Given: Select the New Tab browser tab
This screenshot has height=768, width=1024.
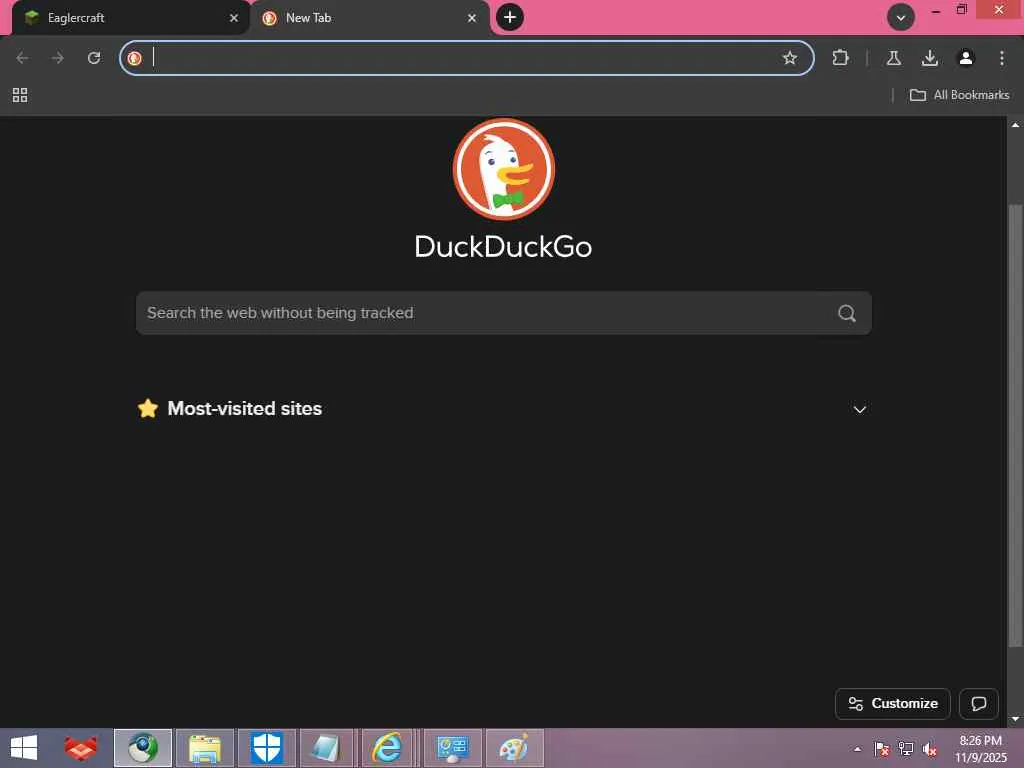Looking at the screenshot, I should coord(369,18).
